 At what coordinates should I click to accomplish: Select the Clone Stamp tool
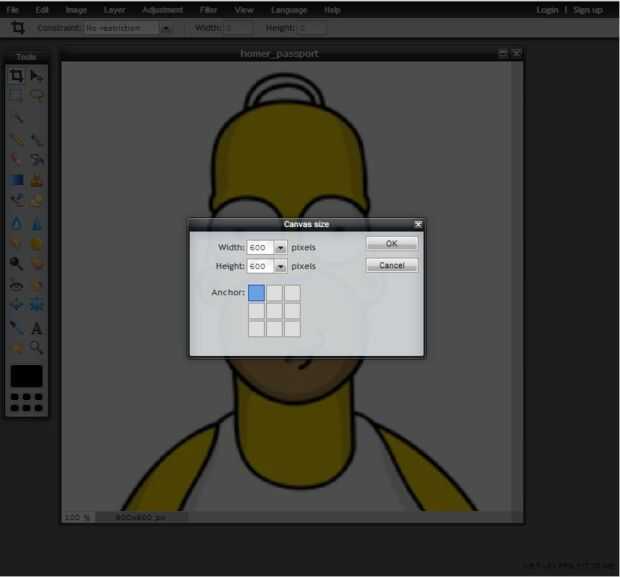pyautogui.click(x=37, y=180)
